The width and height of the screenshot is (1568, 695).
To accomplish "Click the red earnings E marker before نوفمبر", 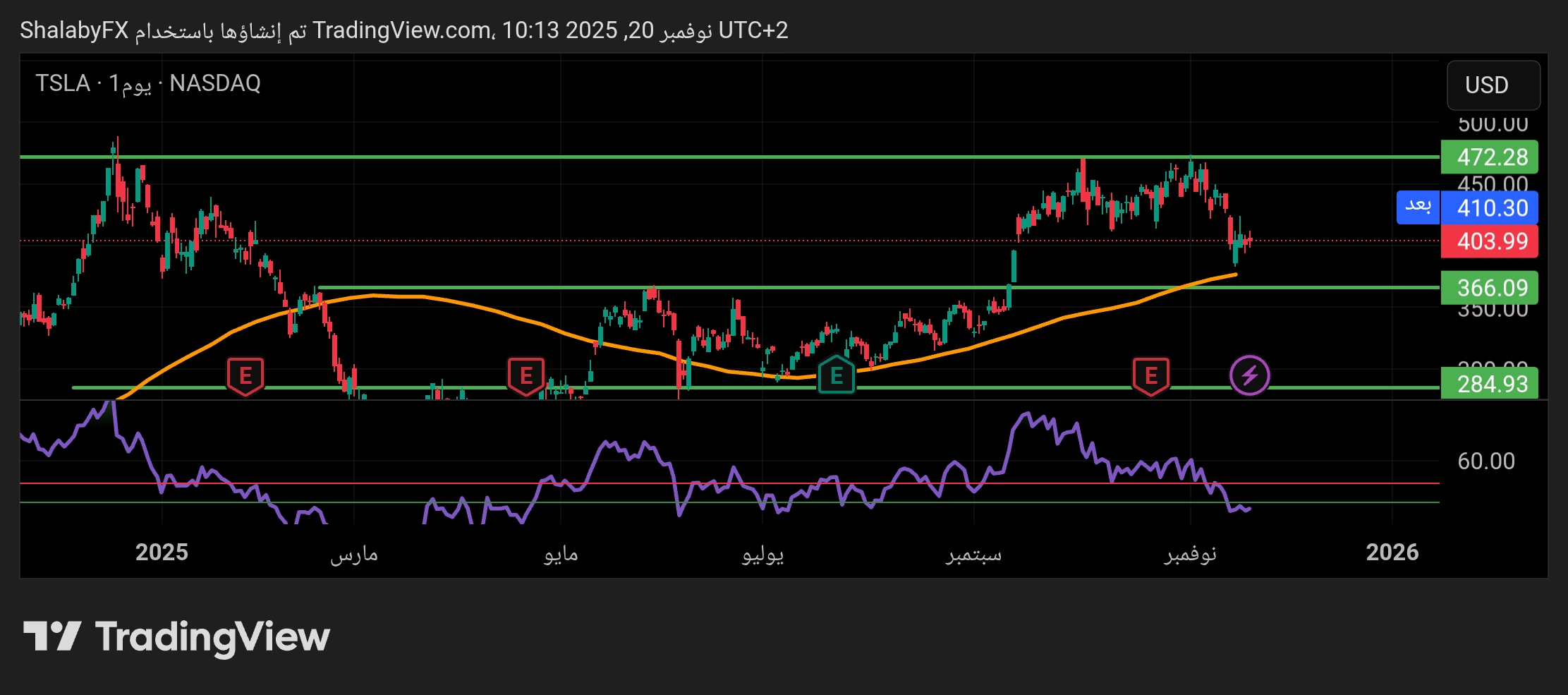I will click(1150, 375).
